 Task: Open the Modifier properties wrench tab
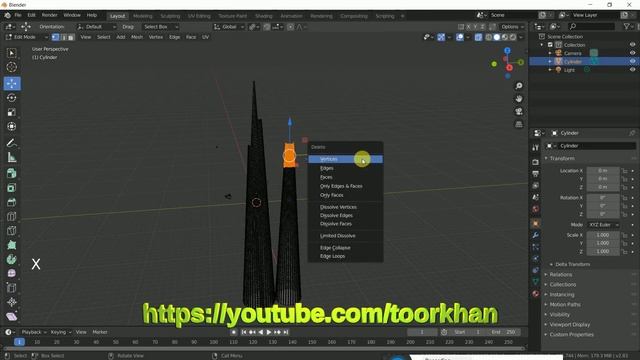click(x=536, y=235)
